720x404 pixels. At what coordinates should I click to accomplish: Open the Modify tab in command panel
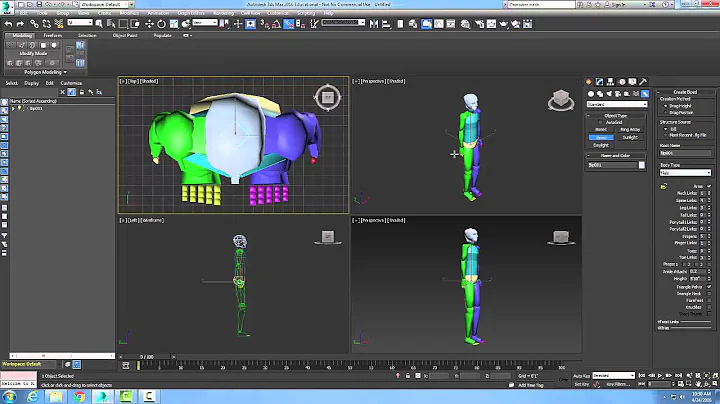599,82
